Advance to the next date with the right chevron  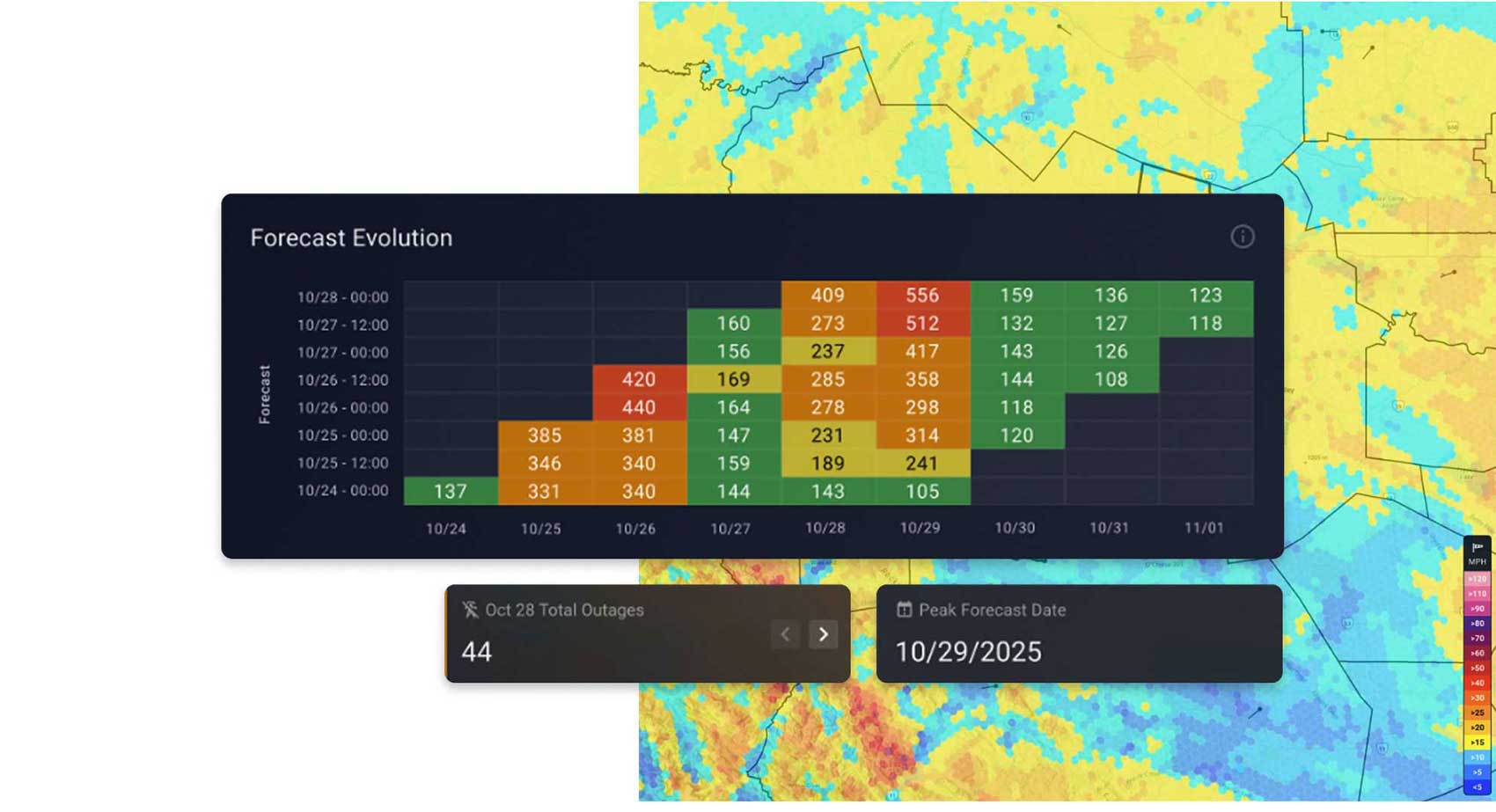[x=823, y=634]
